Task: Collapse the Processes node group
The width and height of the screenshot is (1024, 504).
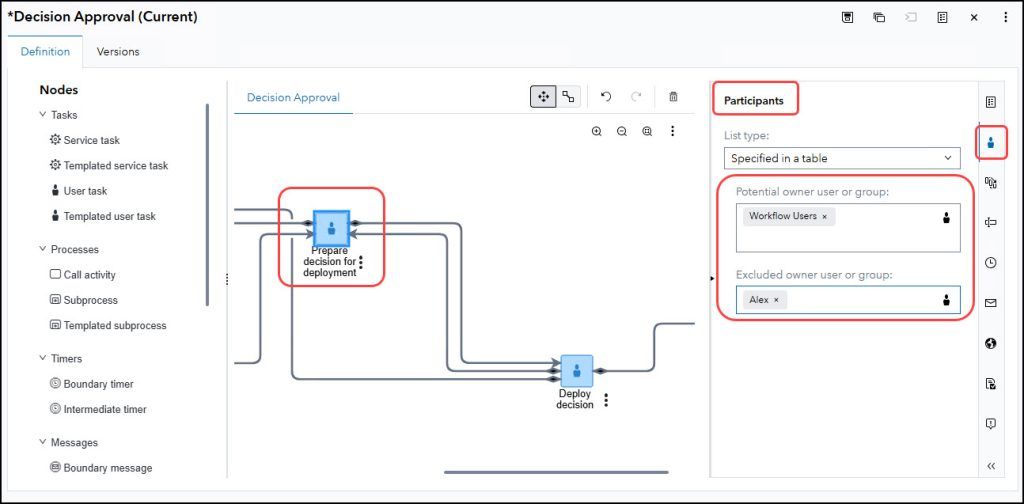Action: [43, 249]
